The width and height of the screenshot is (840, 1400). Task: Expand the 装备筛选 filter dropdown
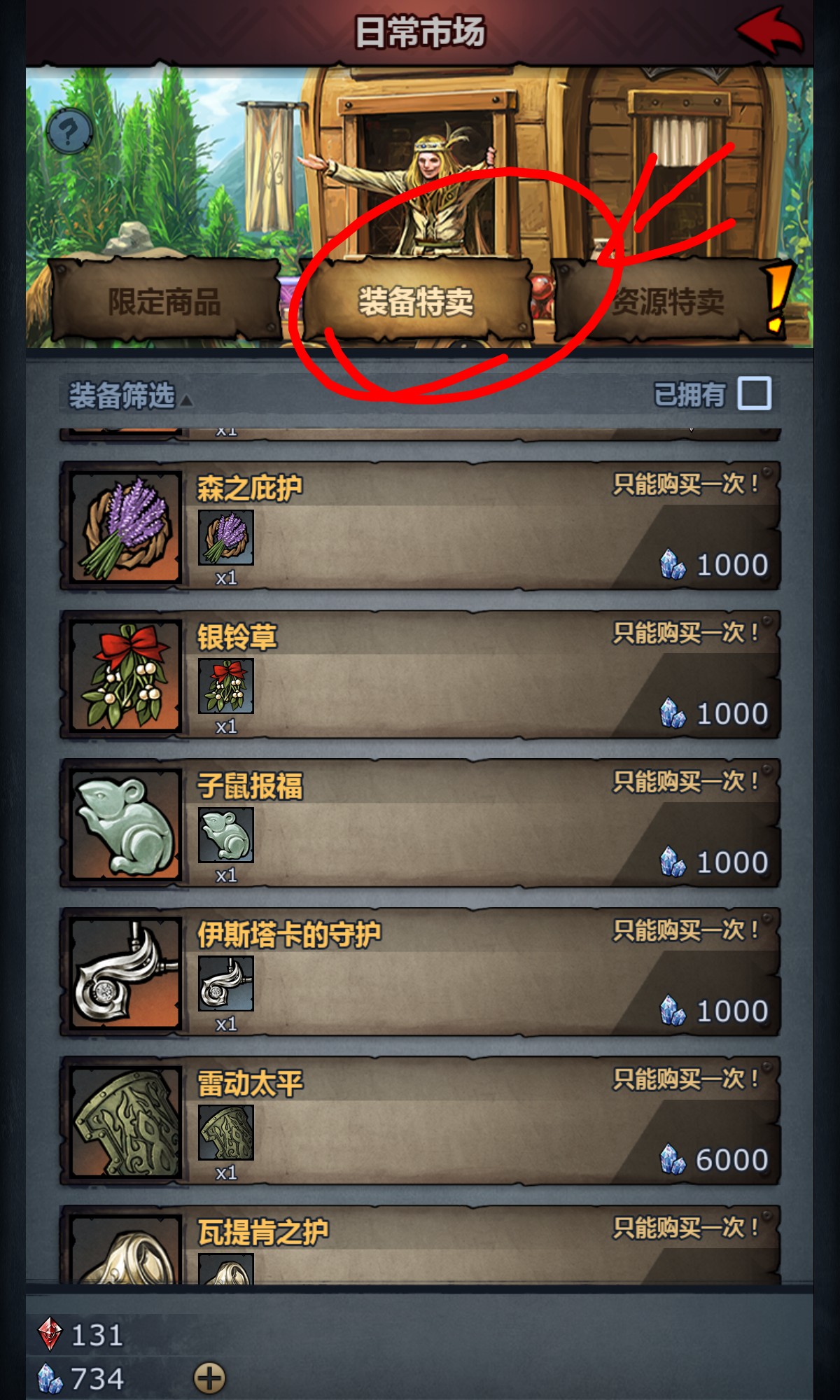tap(130, 395)
